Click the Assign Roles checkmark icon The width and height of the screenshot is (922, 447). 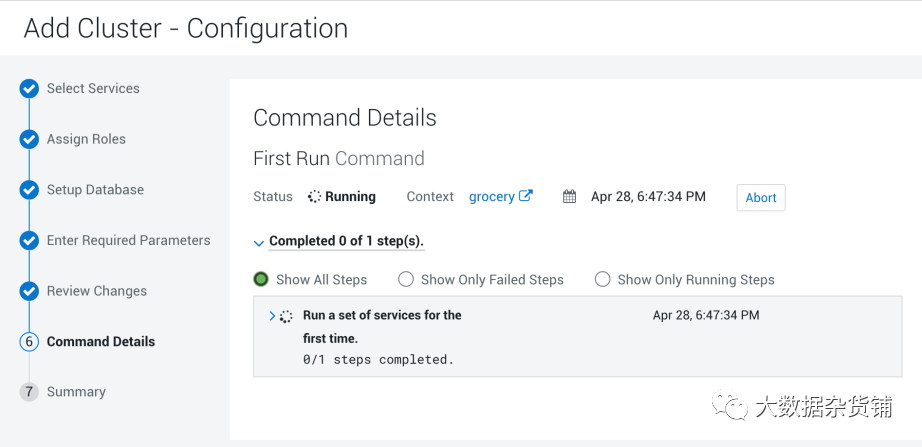coord(29,140)
